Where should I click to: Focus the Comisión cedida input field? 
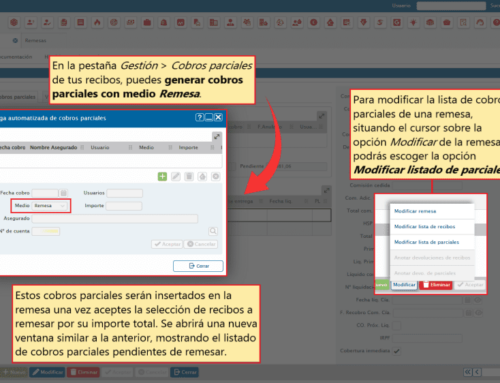pos(427,185)
